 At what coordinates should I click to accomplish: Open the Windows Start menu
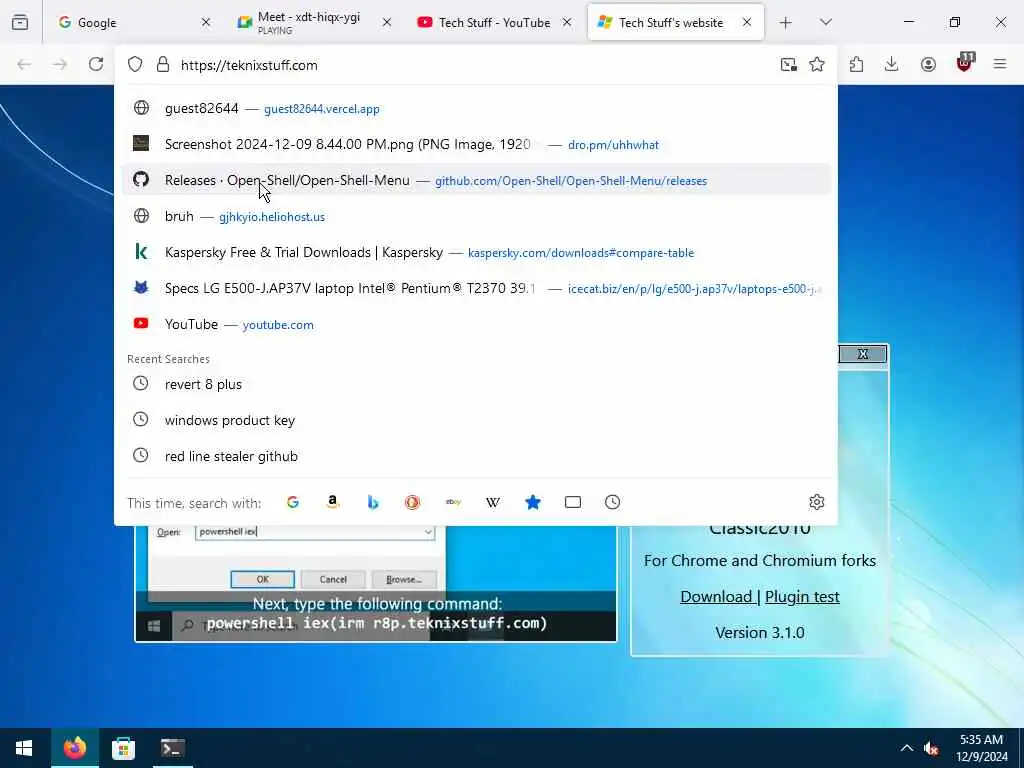[24, 748]
